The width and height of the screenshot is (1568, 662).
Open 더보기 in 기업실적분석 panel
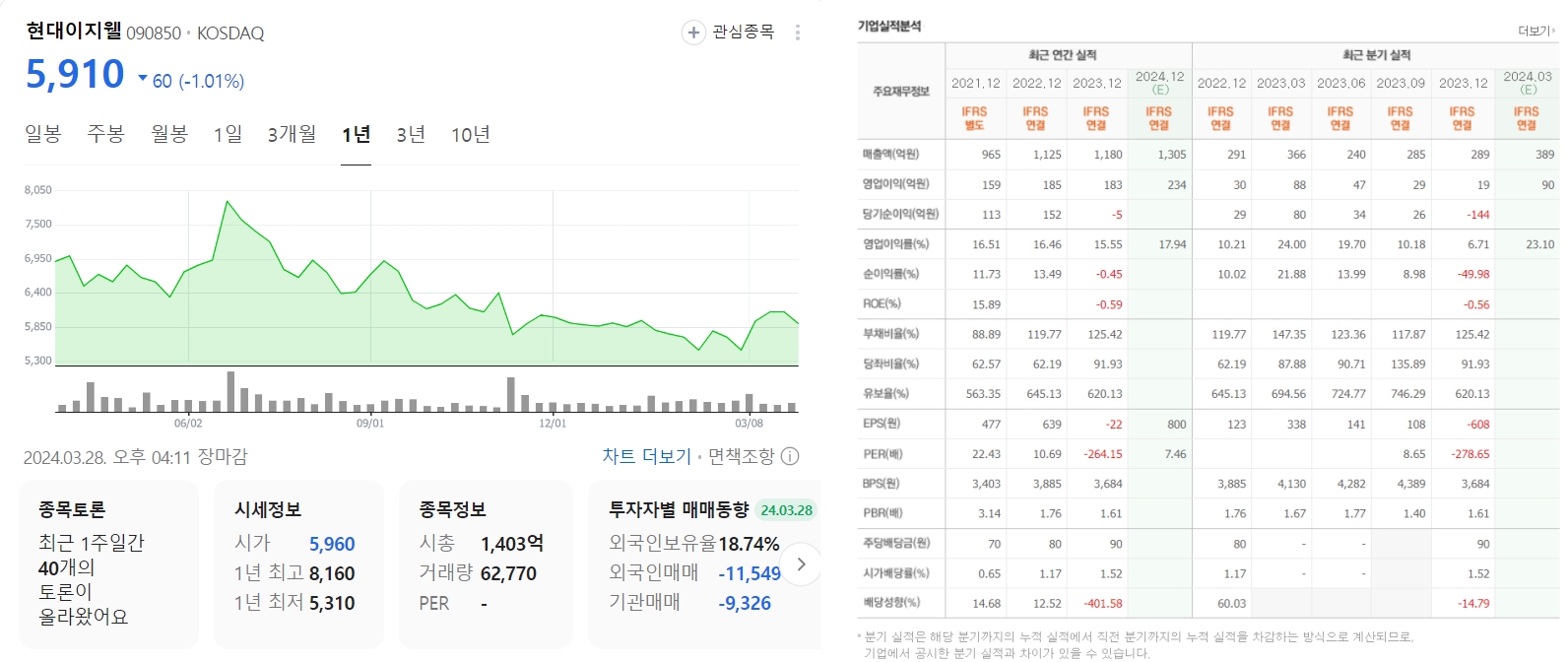[x=1533, y=31]
